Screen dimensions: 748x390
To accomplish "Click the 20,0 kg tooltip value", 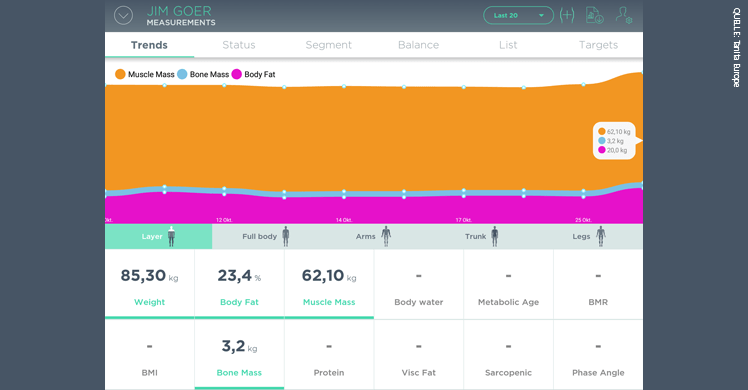I will coord(617,150).
